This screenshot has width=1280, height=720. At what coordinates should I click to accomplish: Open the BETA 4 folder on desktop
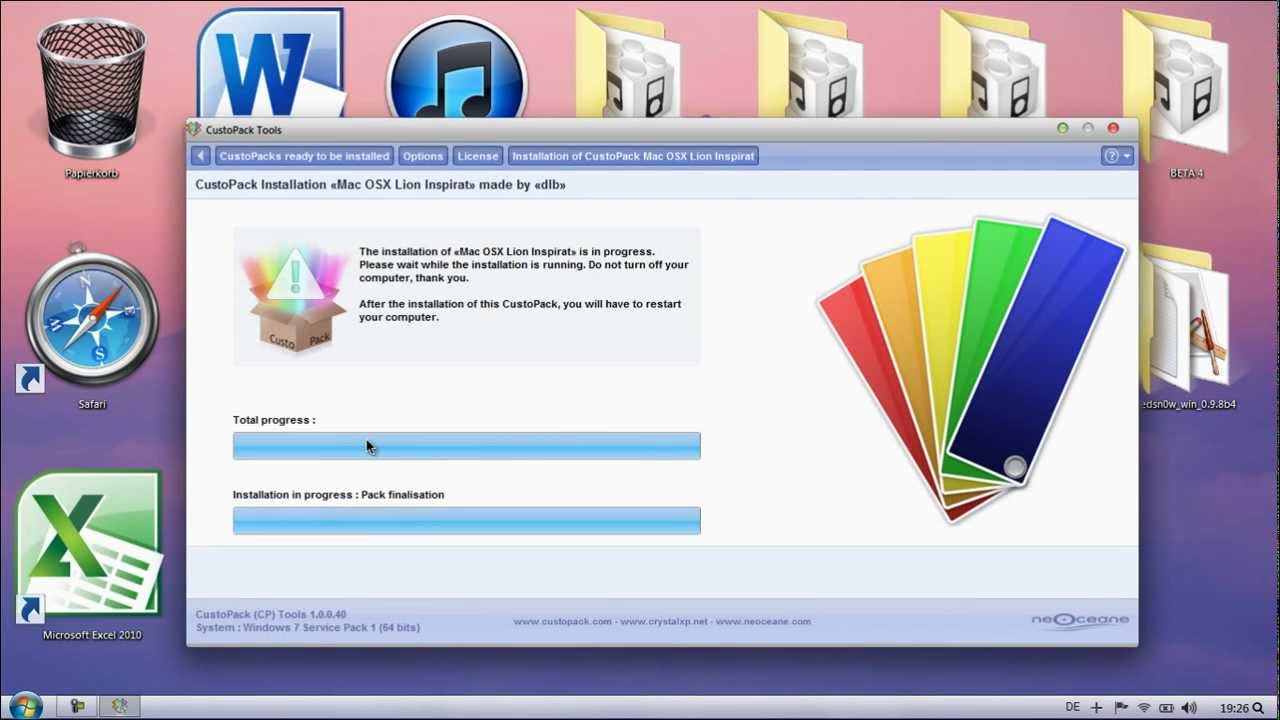click(1186, 95)
